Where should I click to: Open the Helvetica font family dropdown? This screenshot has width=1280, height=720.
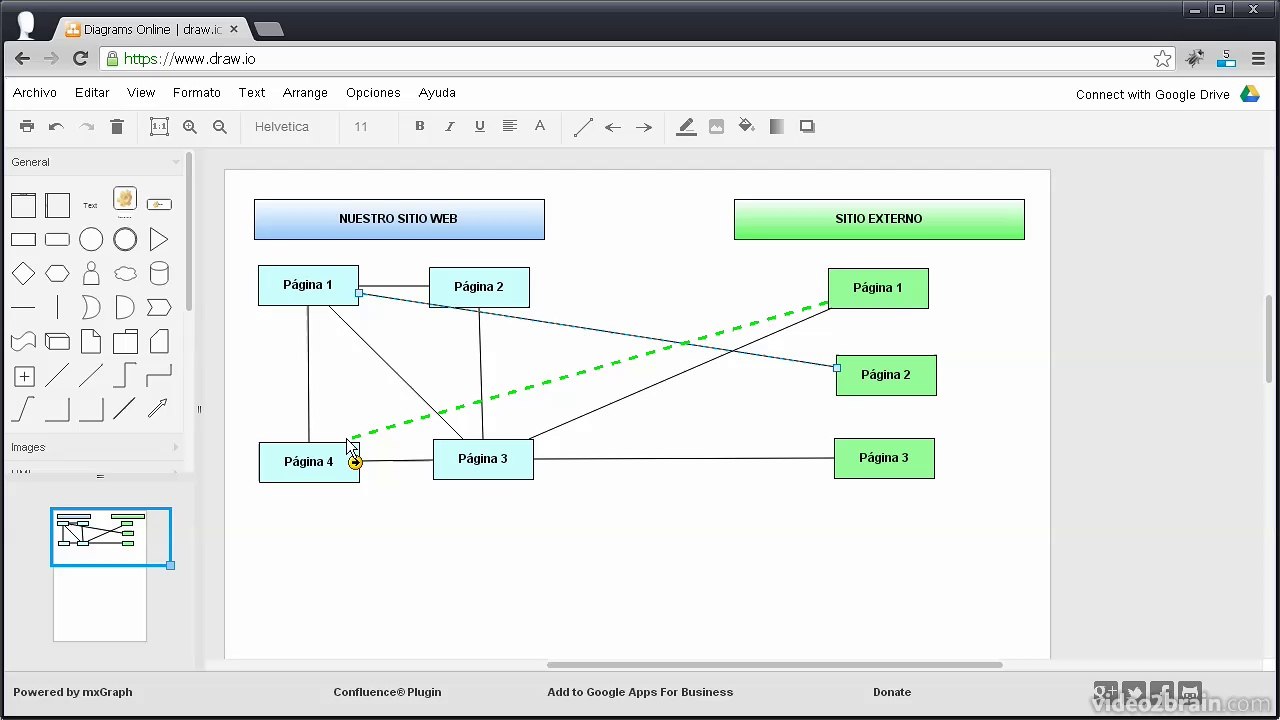(x=282, y=127)
